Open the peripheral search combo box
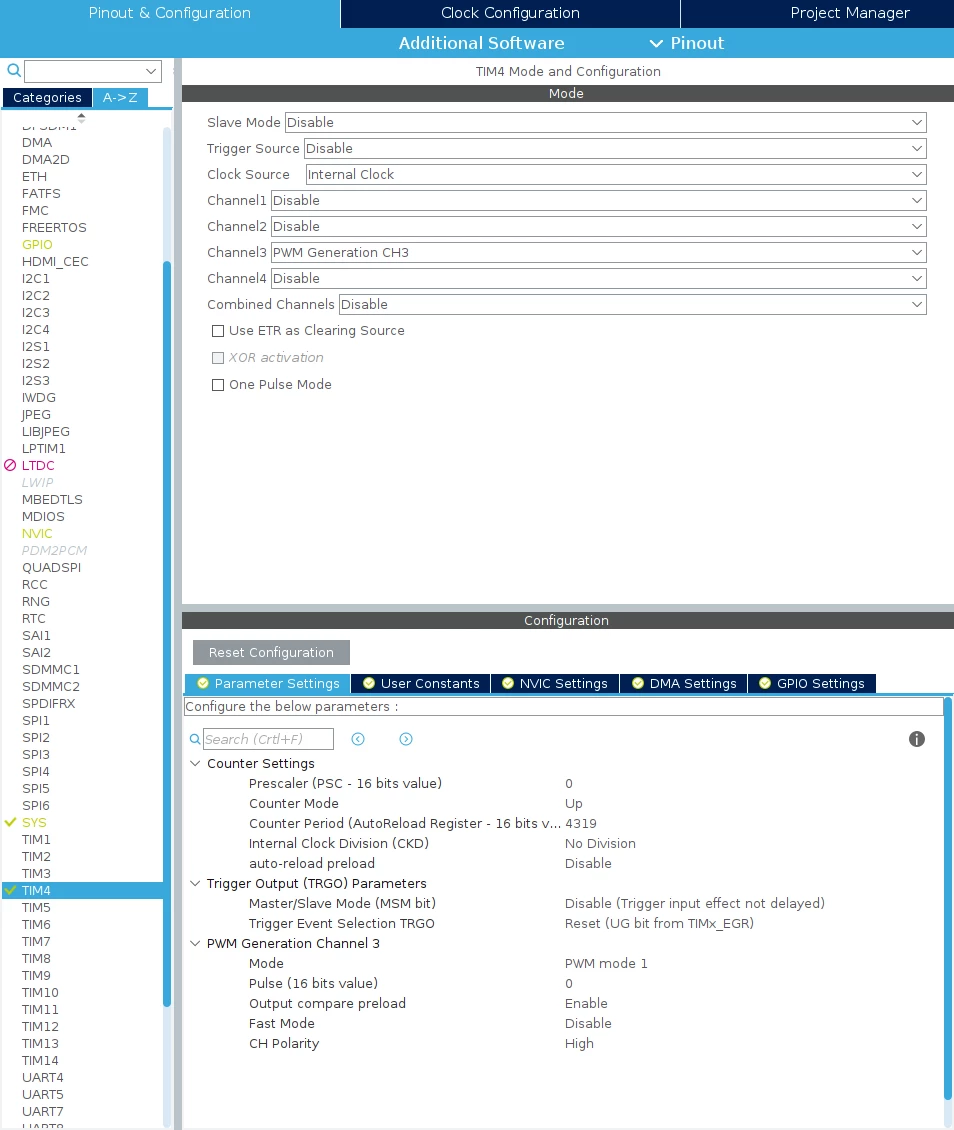Screen dimensions: 954x1130 [93, 71]
